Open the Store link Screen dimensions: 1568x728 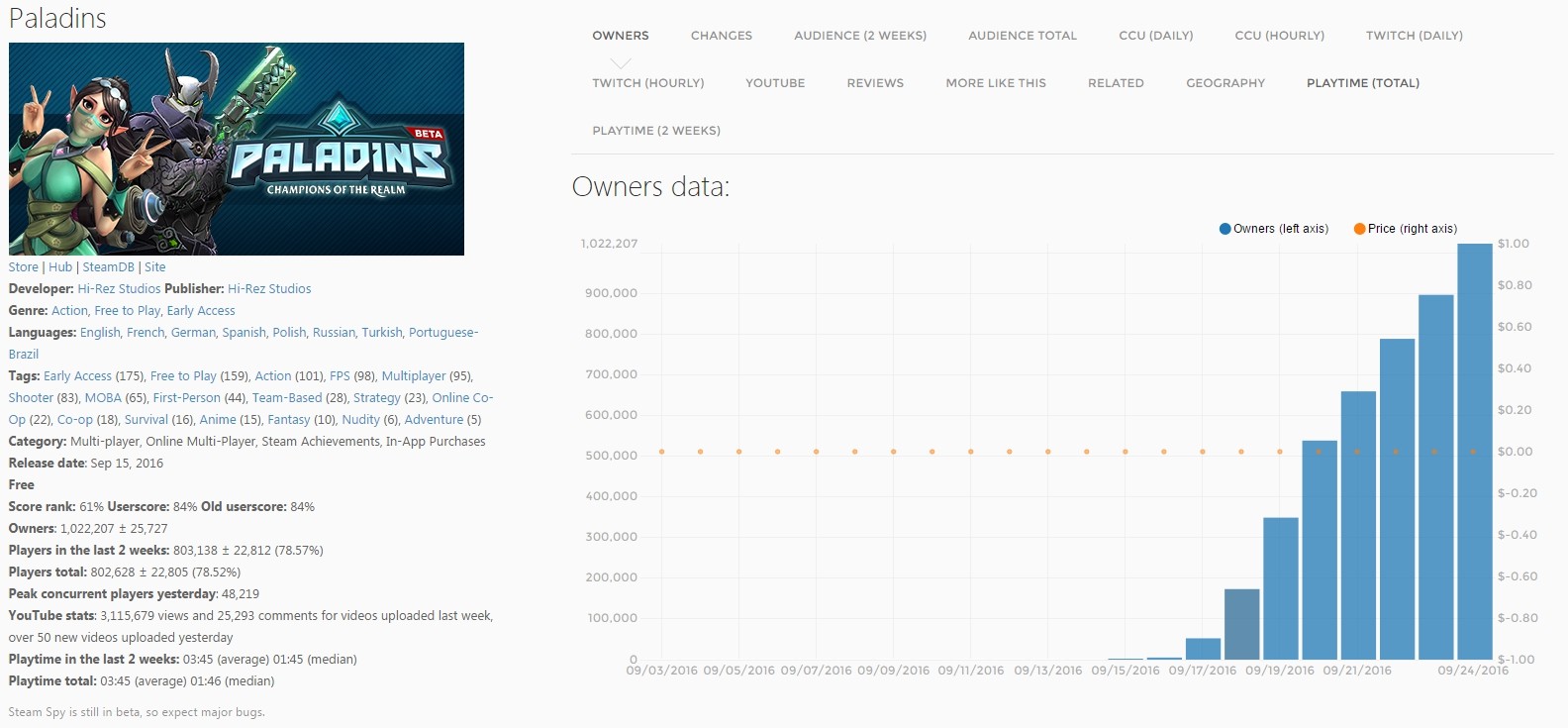24,267
